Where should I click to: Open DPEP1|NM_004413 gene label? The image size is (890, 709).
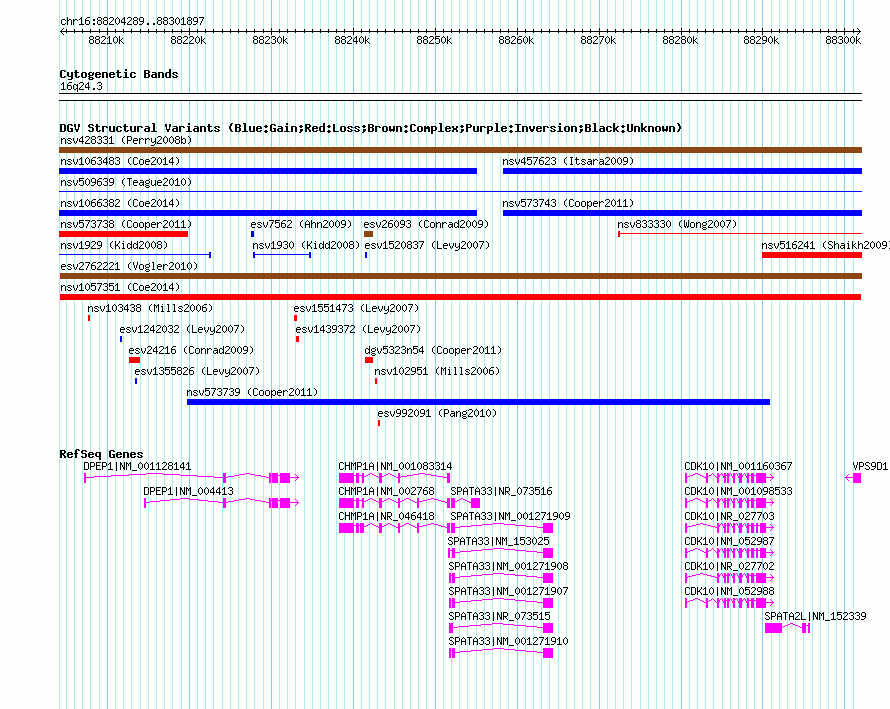188,491
